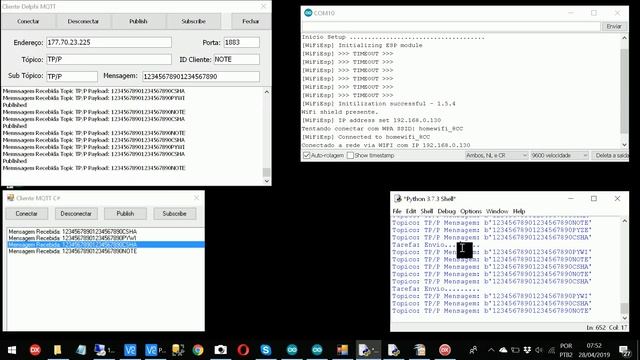Viewport: 640px width, 360px height.
Task: Open the Ambos, NL e CR dropdown
Action: (496, 156)
